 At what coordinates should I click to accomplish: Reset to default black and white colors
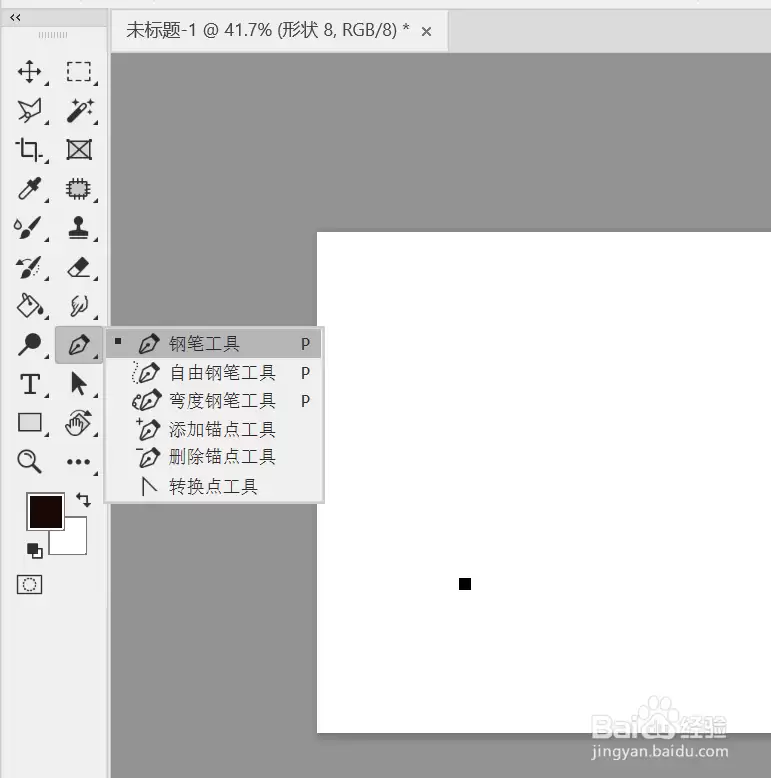click(x=34, y=550)
